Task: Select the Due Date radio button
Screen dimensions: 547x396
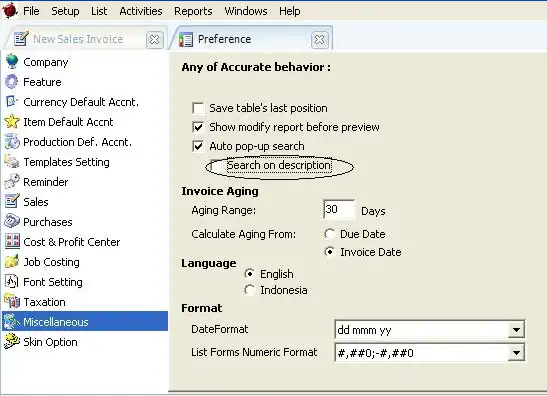Action: click(x=329, y=234)
